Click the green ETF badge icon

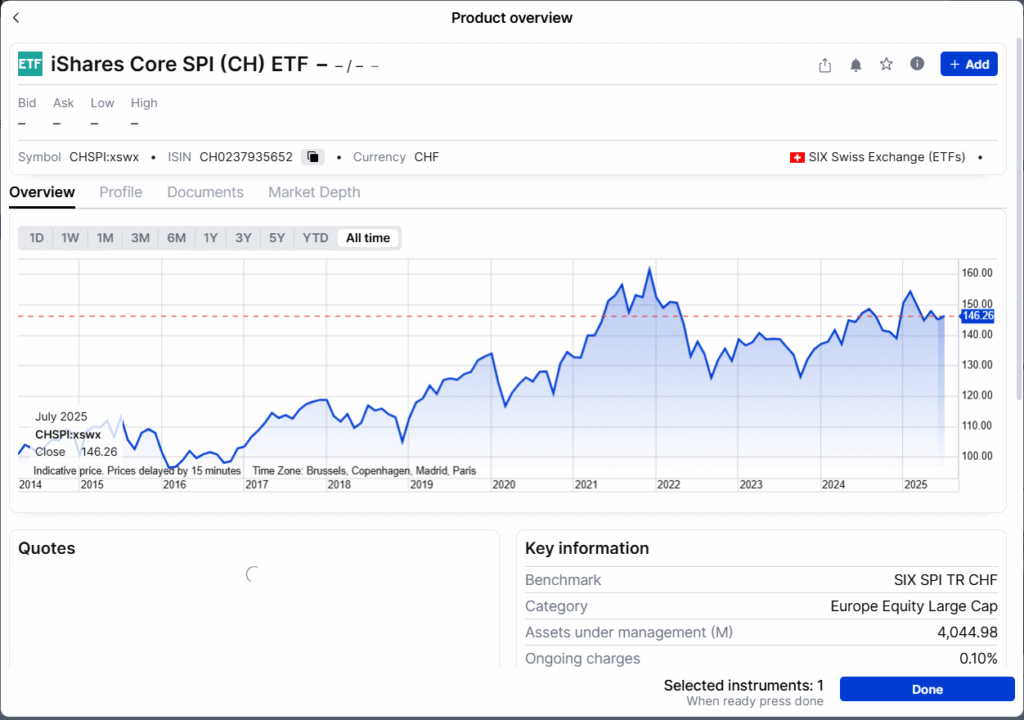[30, 64]
